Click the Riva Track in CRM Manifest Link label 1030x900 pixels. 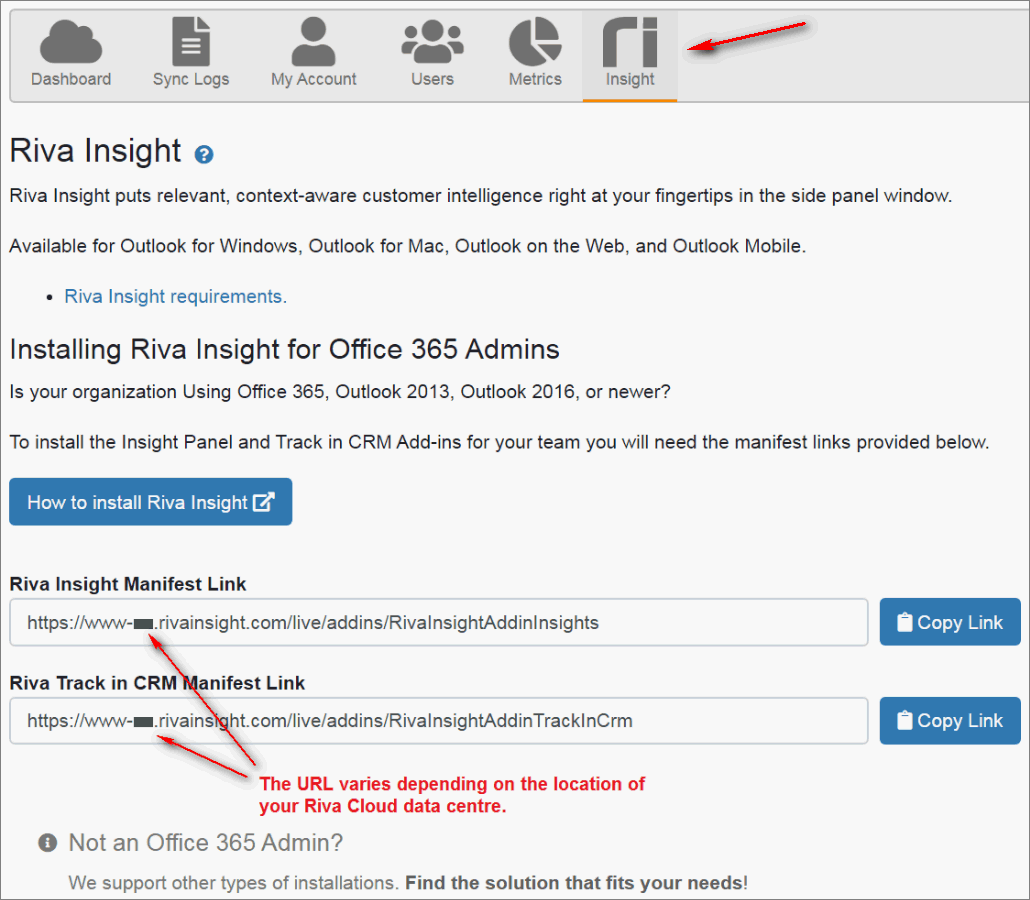point(157,683)
